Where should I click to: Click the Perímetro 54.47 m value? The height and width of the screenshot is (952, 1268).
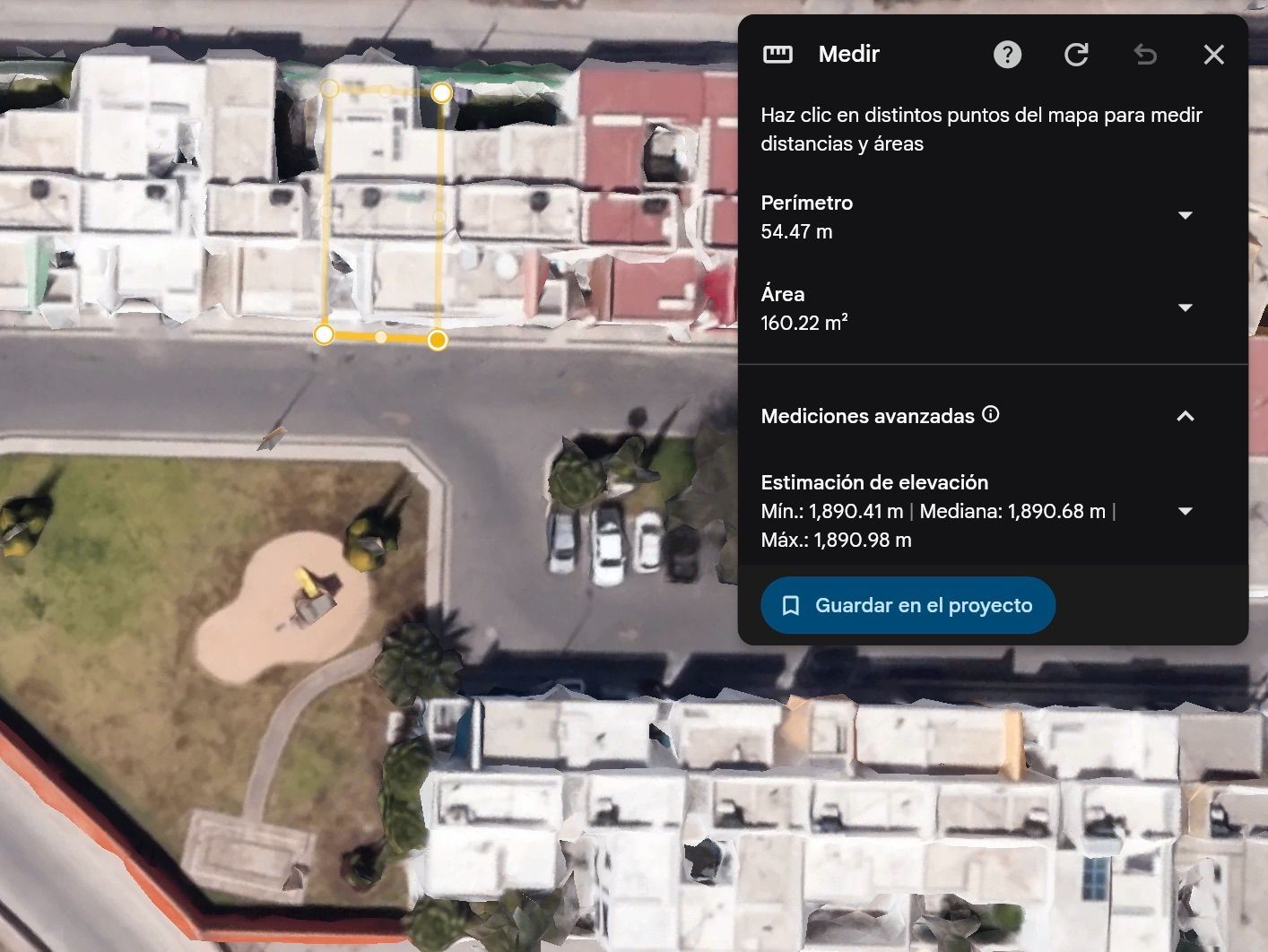[x=796, y=231]
